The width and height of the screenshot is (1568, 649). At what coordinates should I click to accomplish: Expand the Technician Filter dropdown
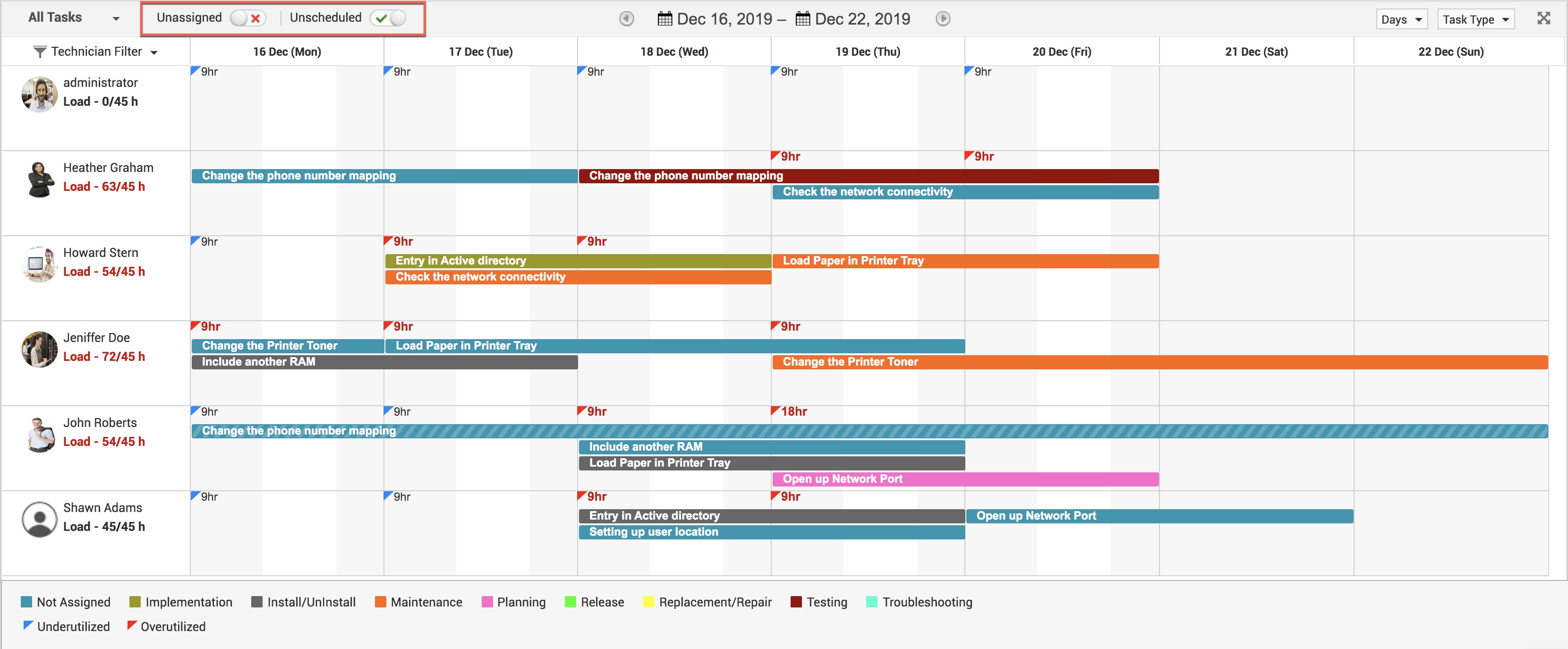(x=154, y=52)
